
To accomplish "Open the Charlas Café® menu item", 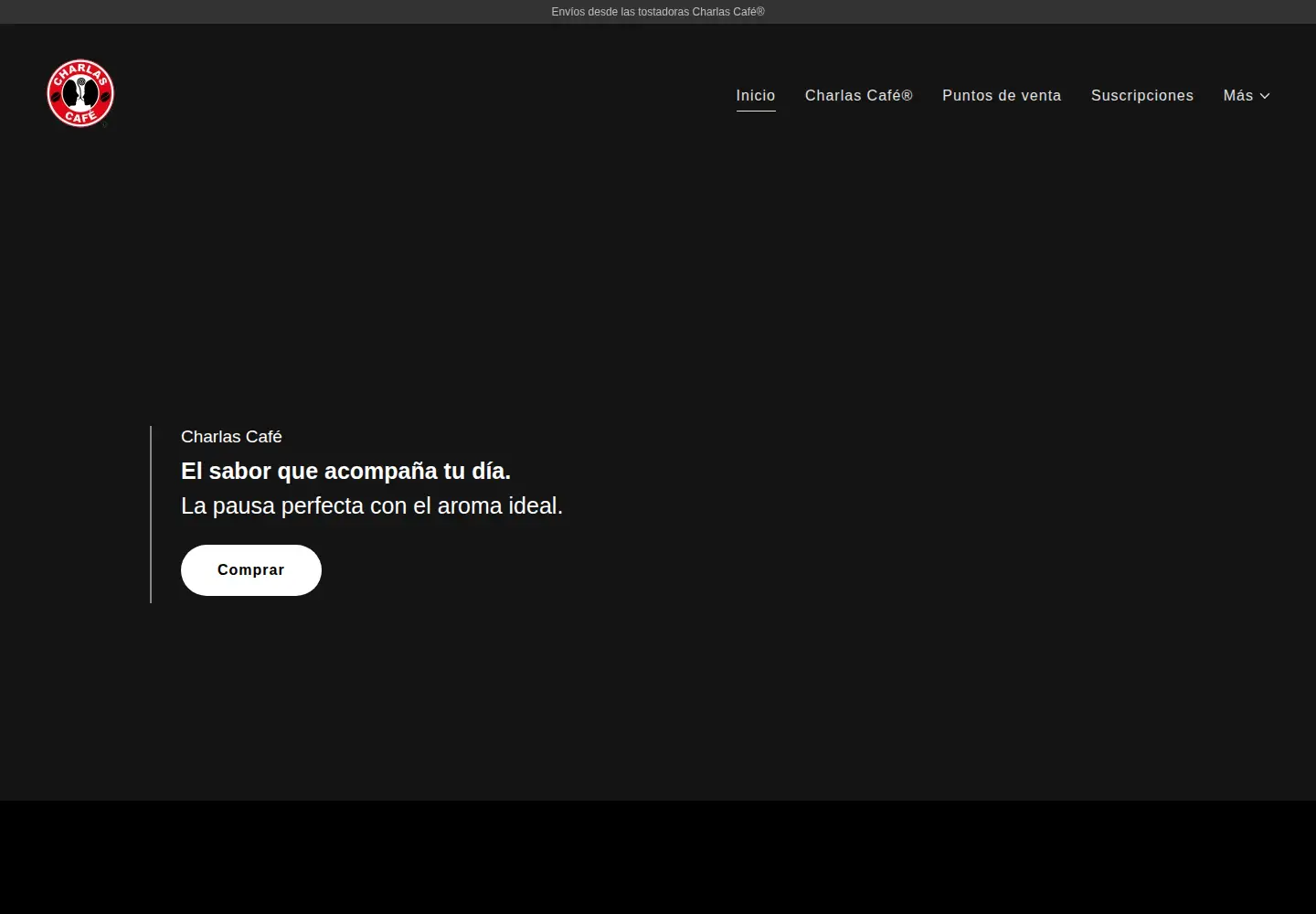I will tap(859, 96).
